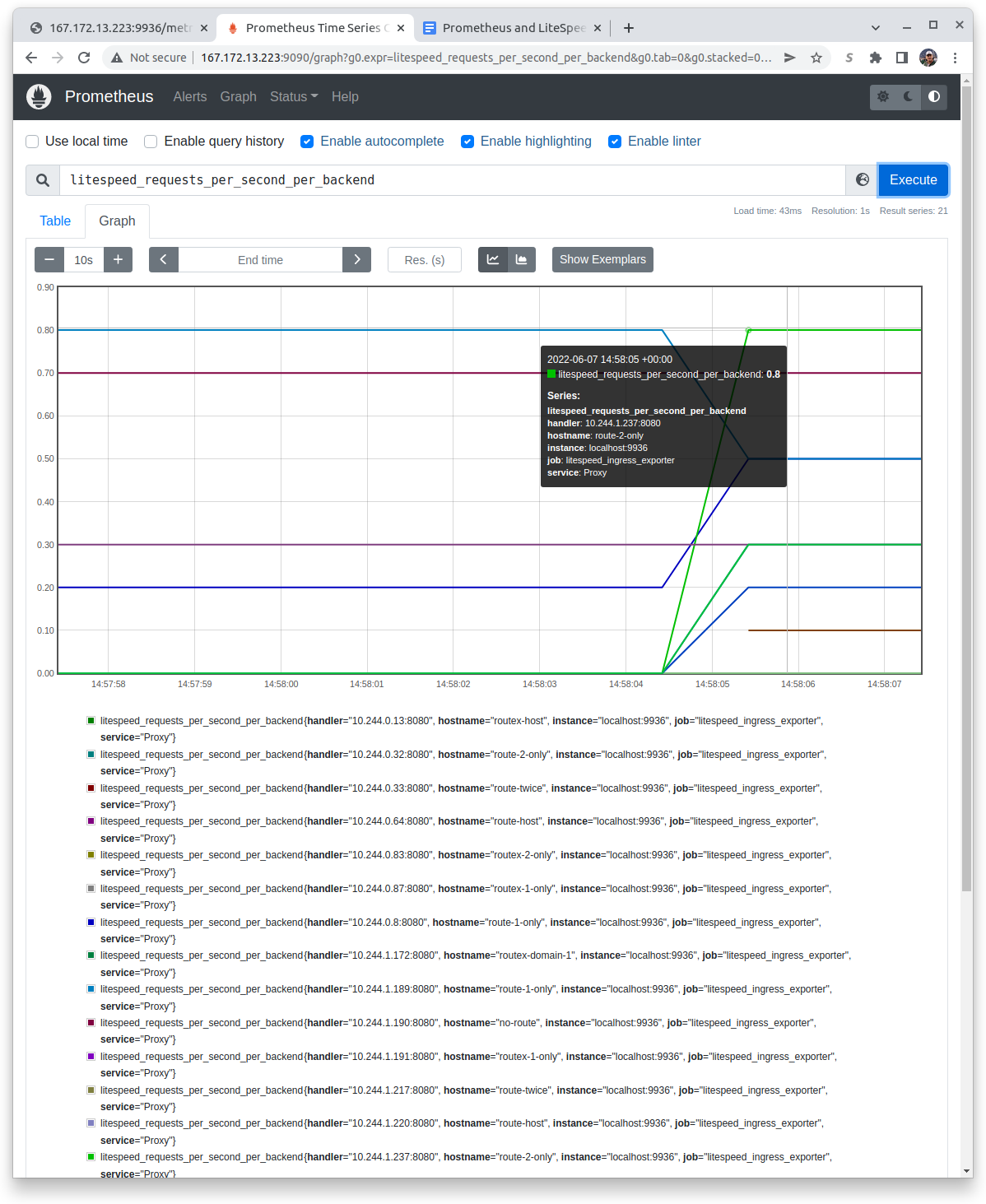
Task: Click the browser address bar URL
Action: click(486, 58)
